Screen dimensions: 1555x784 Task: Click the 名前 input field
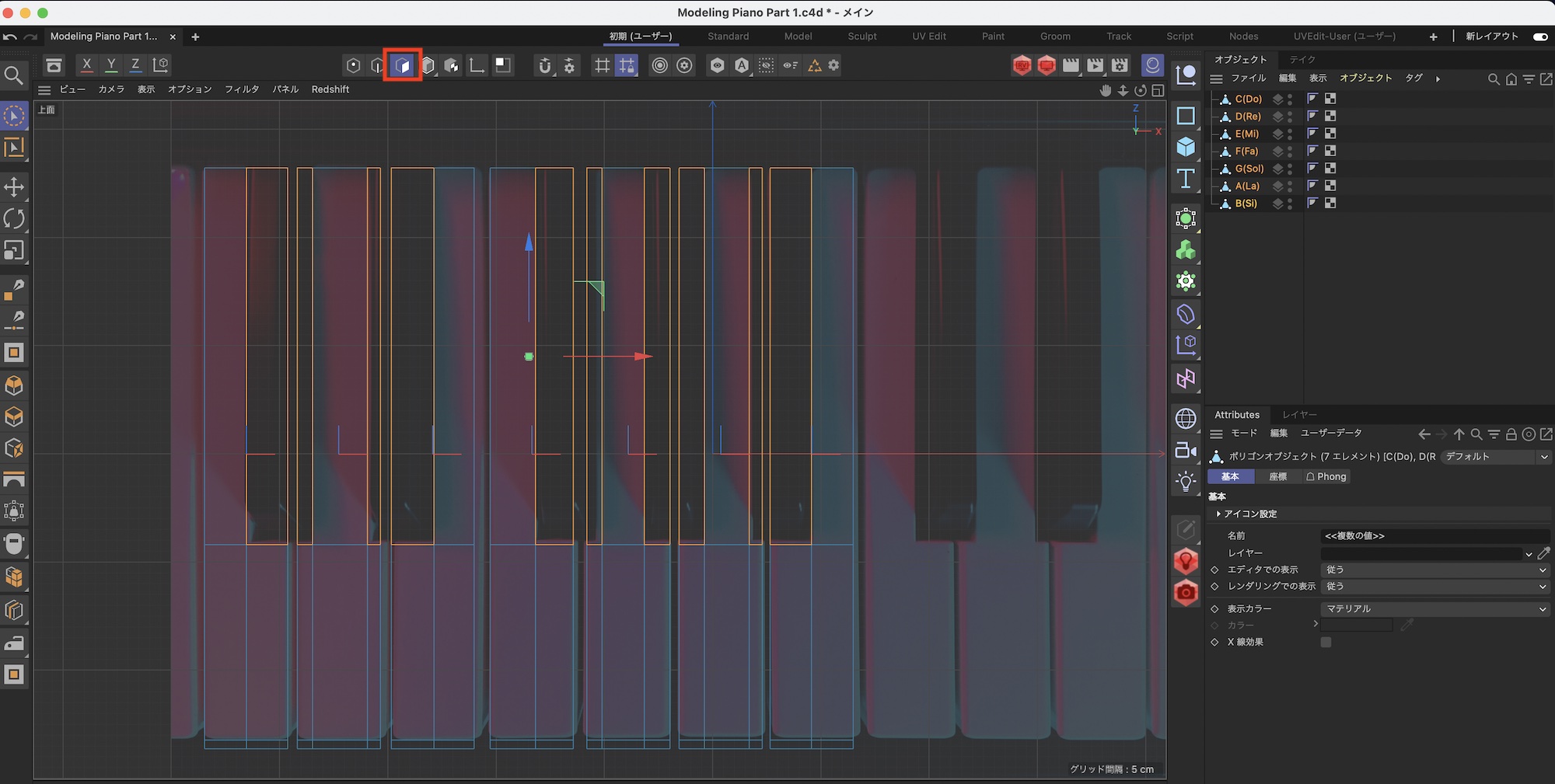[x=1434, y=536]
